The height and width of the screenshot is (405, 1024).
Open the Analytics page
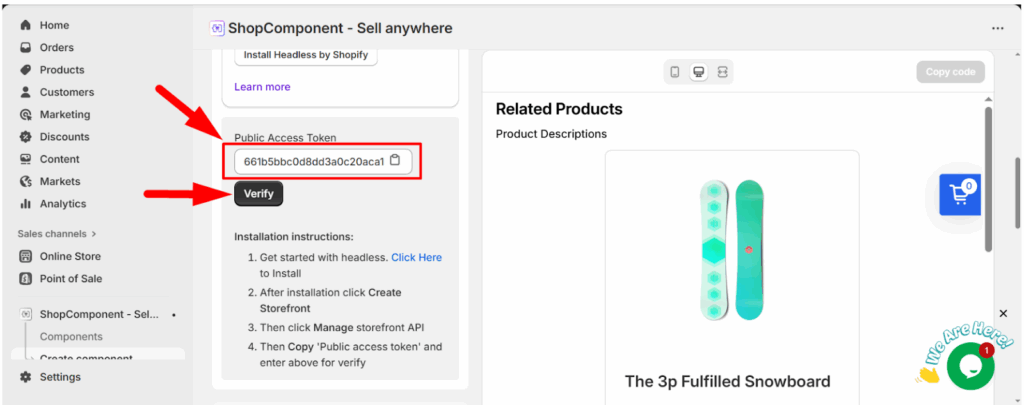[64, 204]
